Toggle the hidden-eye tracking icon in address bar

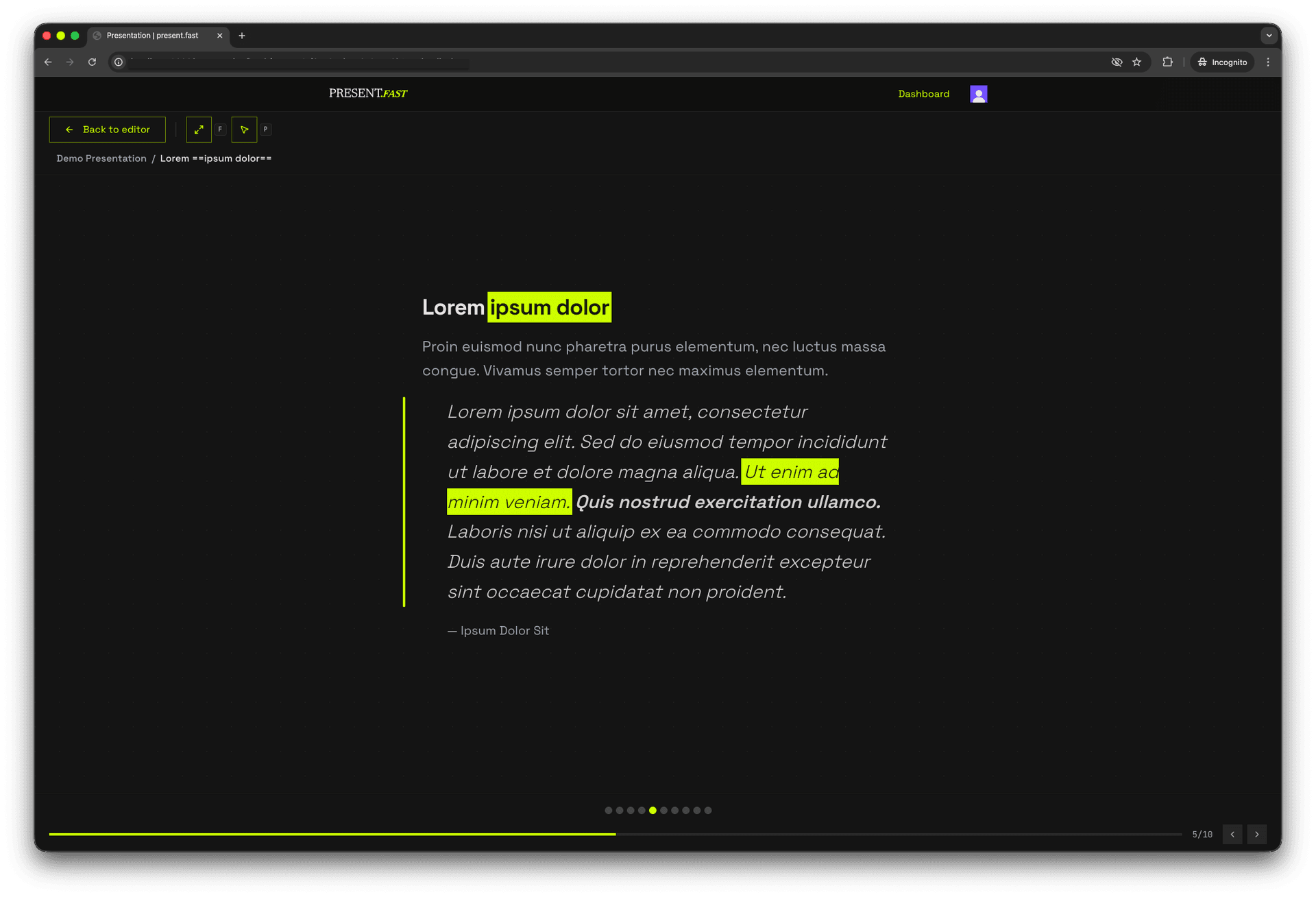pos(1117,62)
